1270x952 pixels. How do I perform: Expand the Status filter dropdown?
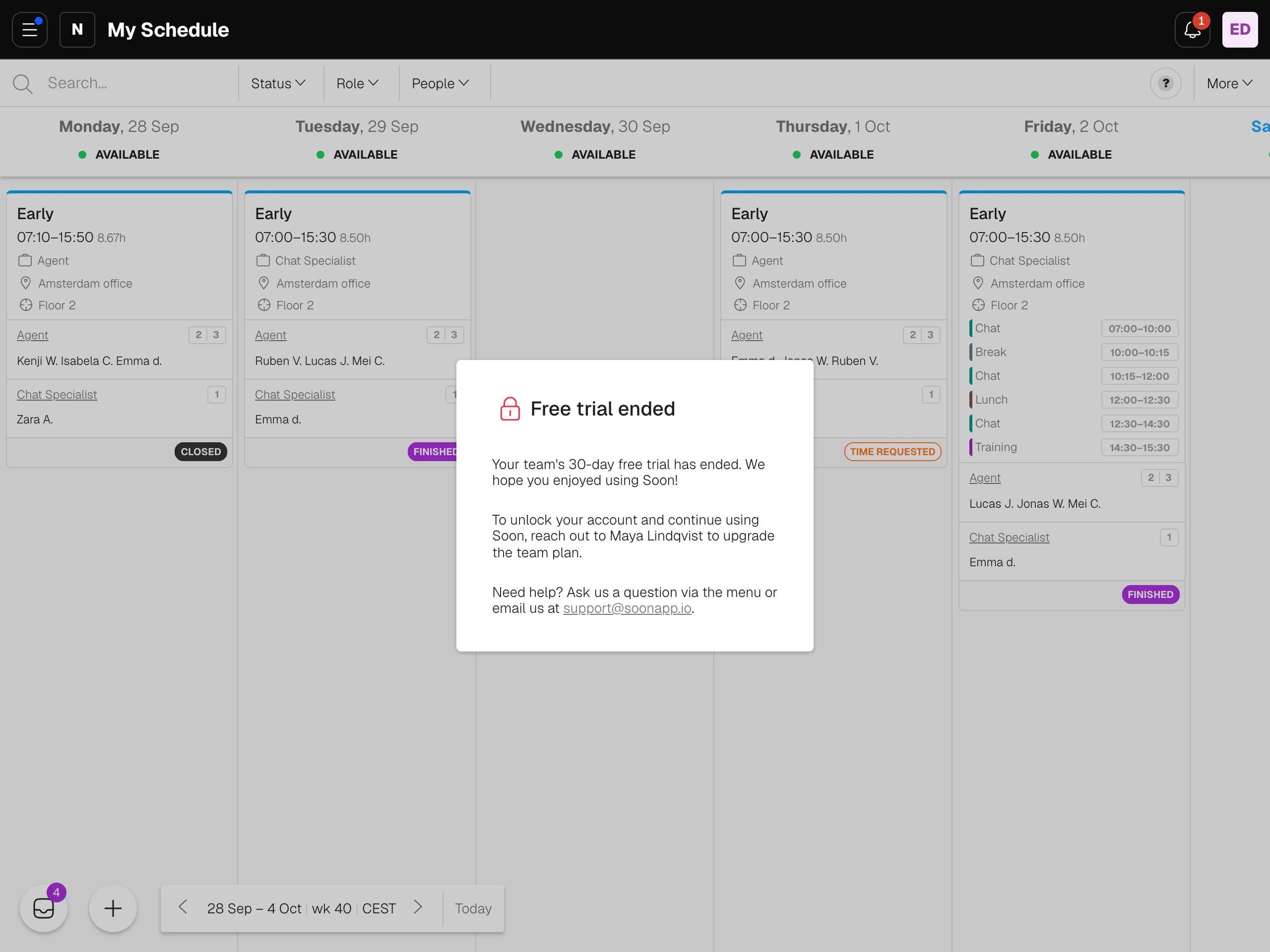(278, 83)
